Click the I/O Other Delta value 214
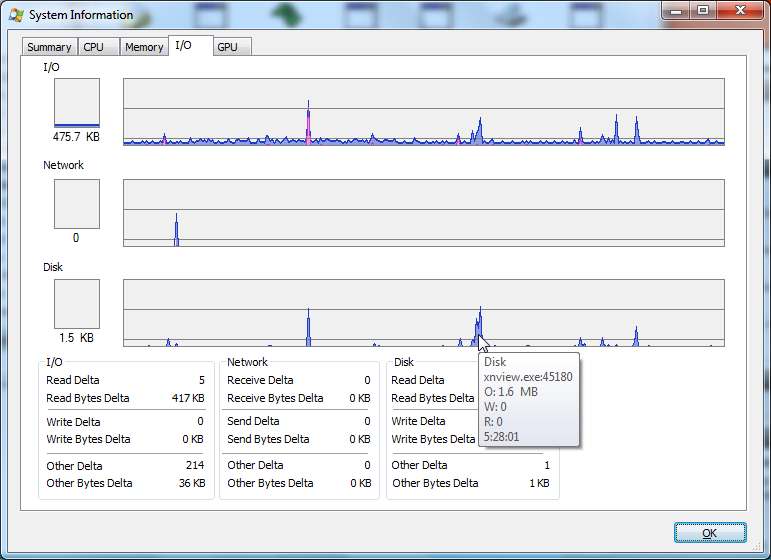The image size is (771, 560). 194,466
